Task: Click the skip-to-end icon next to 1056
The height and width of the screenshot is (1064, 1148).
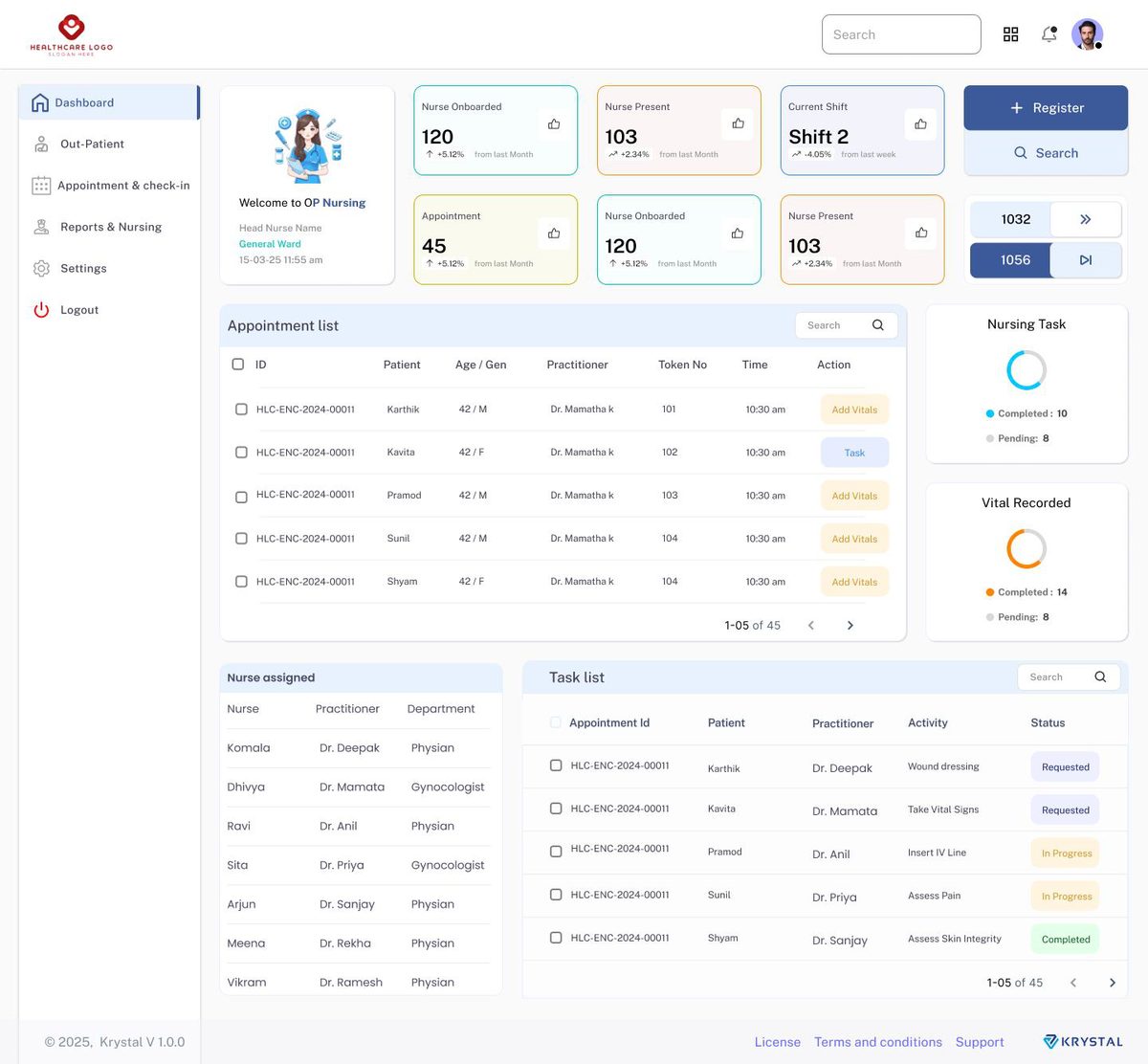Action: coord(1086,259)
